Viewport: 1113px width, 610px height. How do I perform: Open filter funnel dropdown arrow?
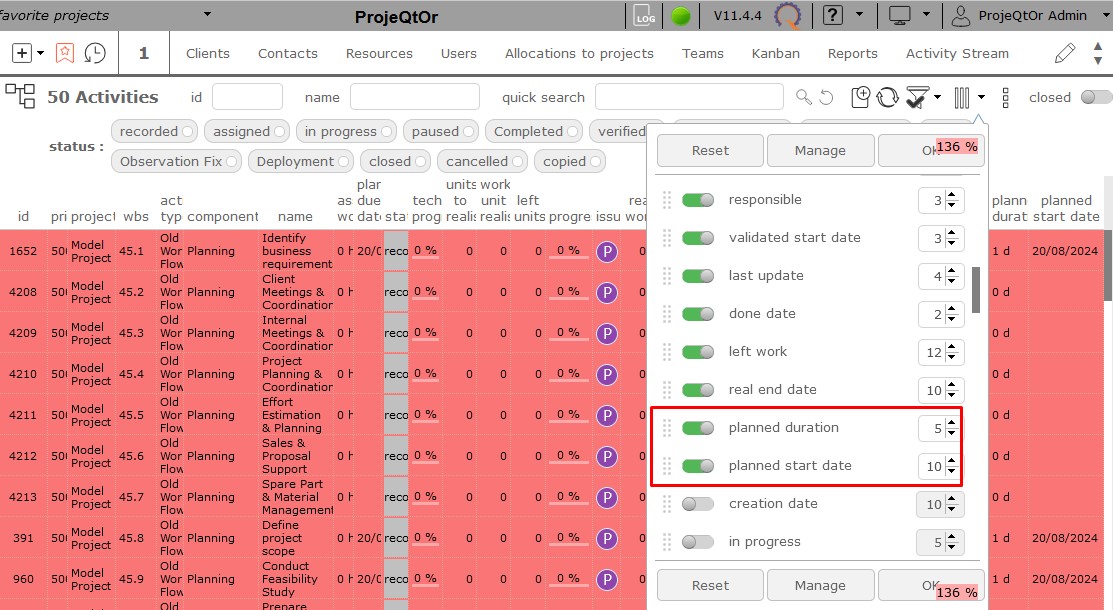click(x=937, y=97)
